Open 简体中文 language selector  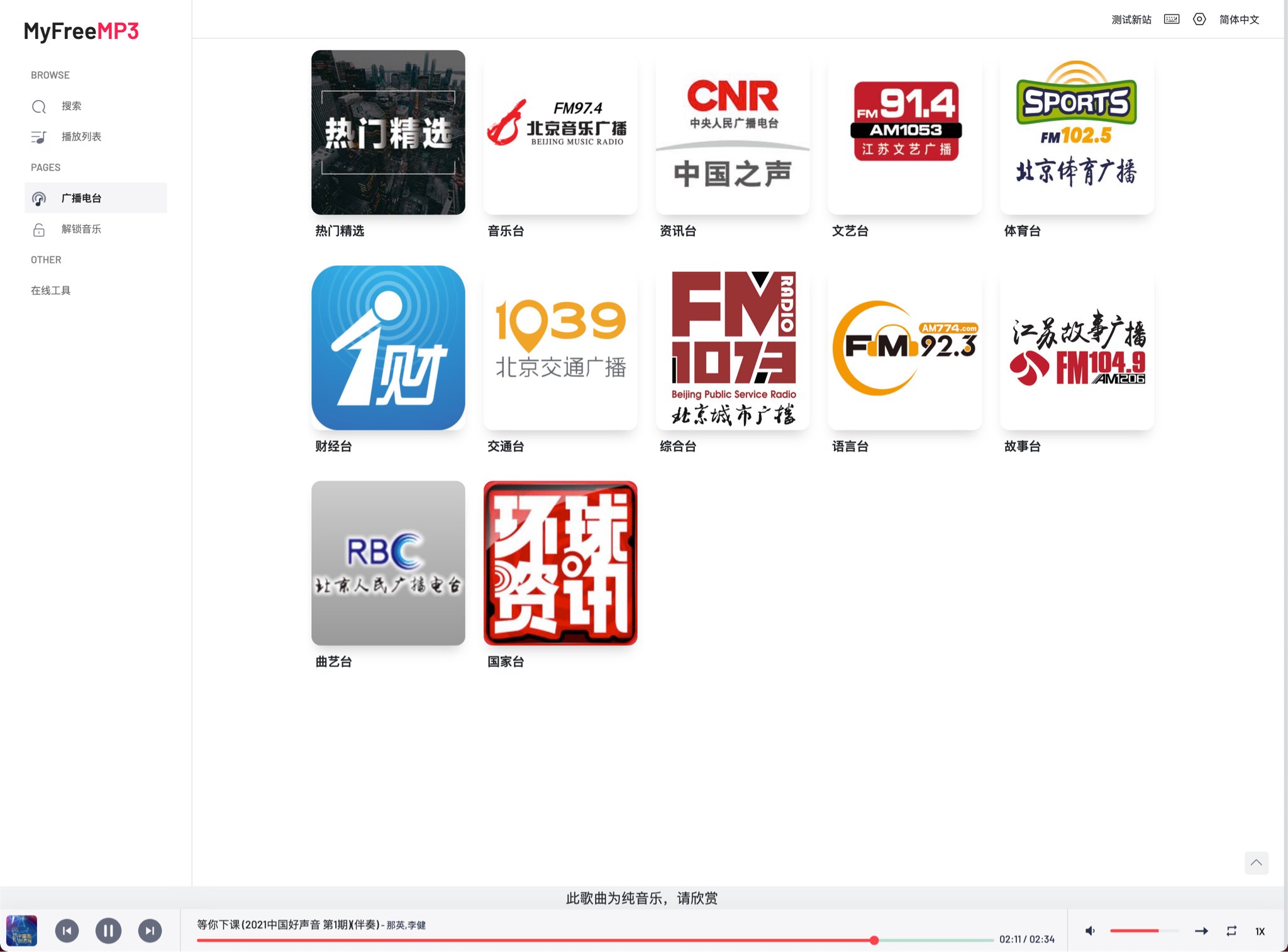pos(1239,20)
